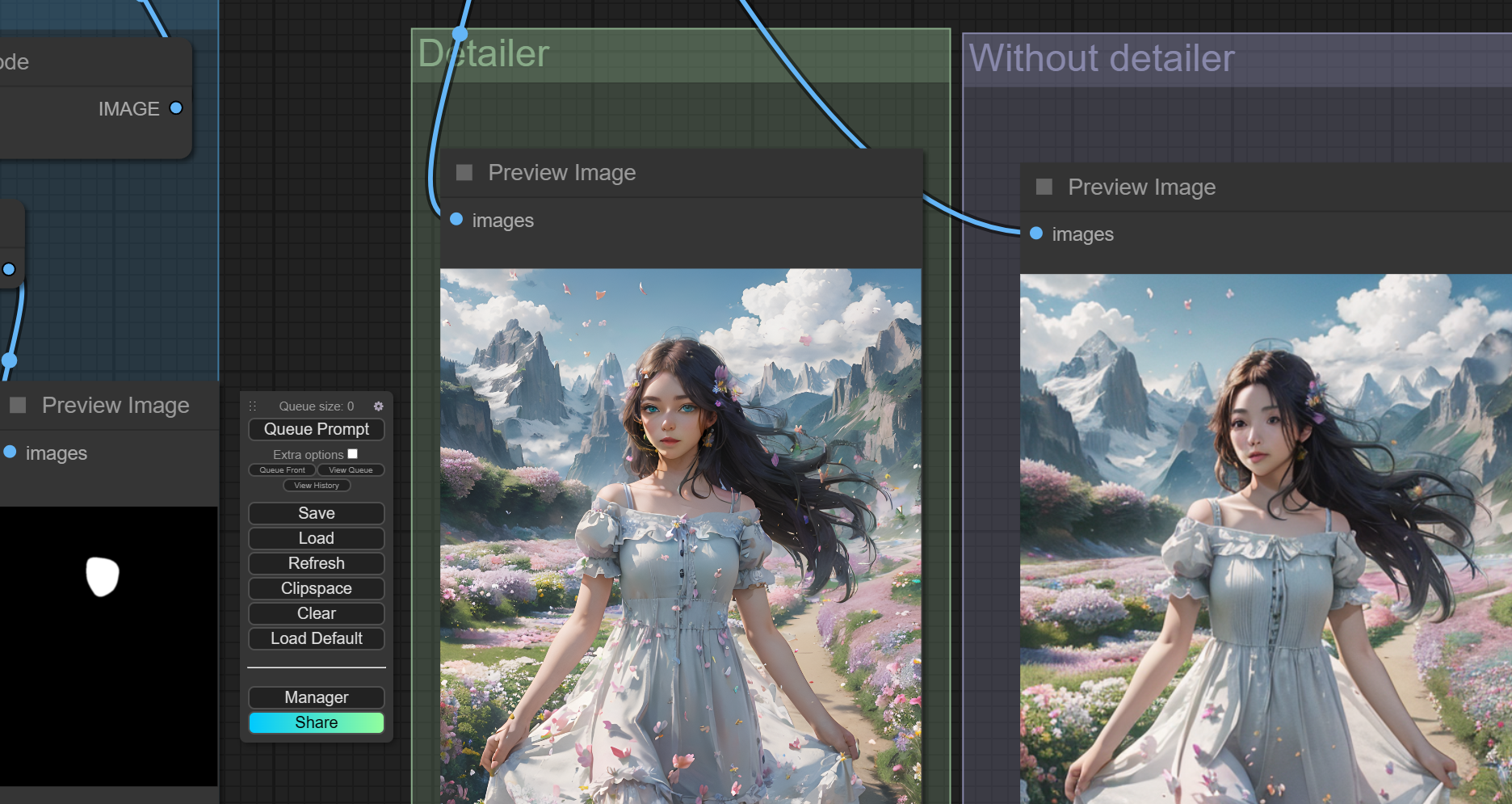Click the Without detailer group title

[1102, 58]
